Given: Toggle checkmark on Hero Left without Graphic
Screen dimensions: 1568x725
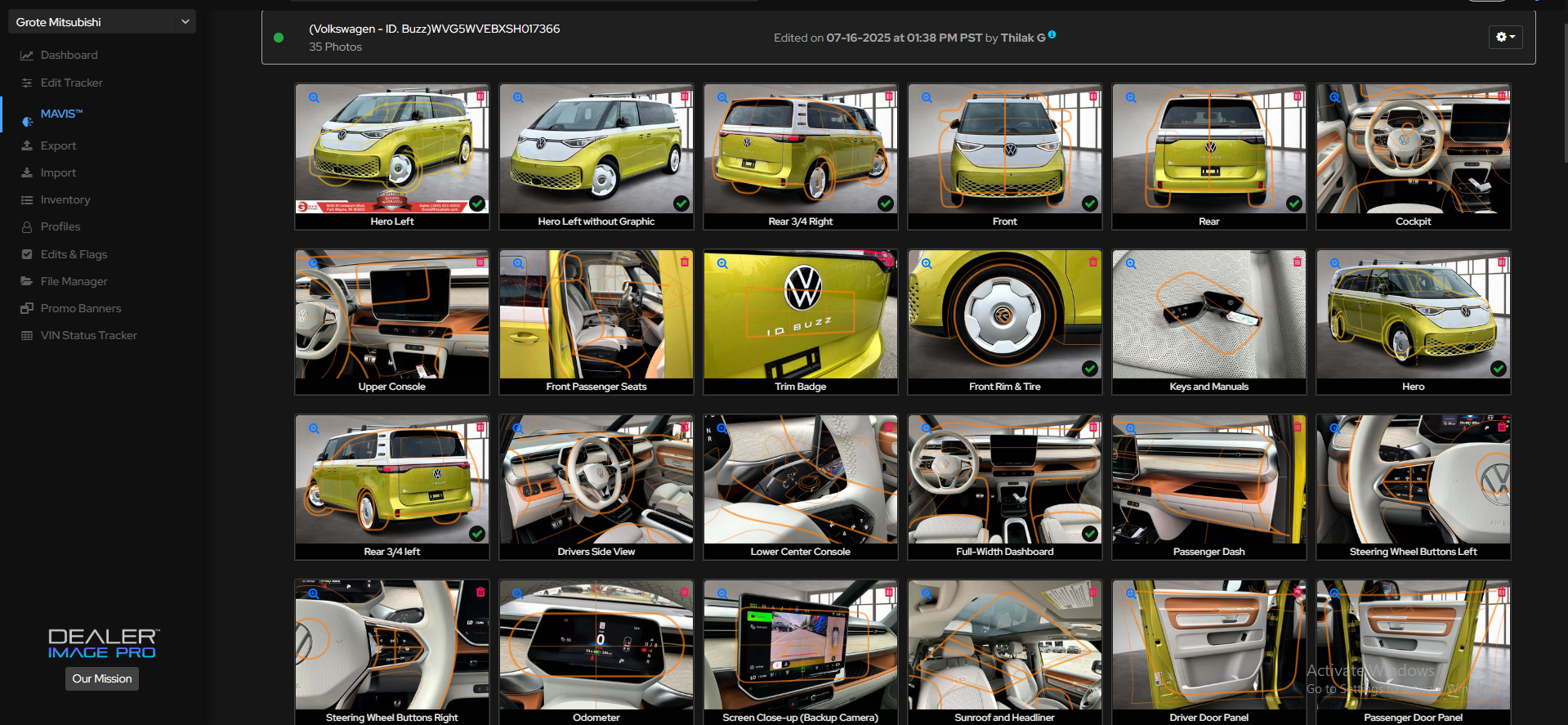Looking at the screenshot, I should [681, 204].
